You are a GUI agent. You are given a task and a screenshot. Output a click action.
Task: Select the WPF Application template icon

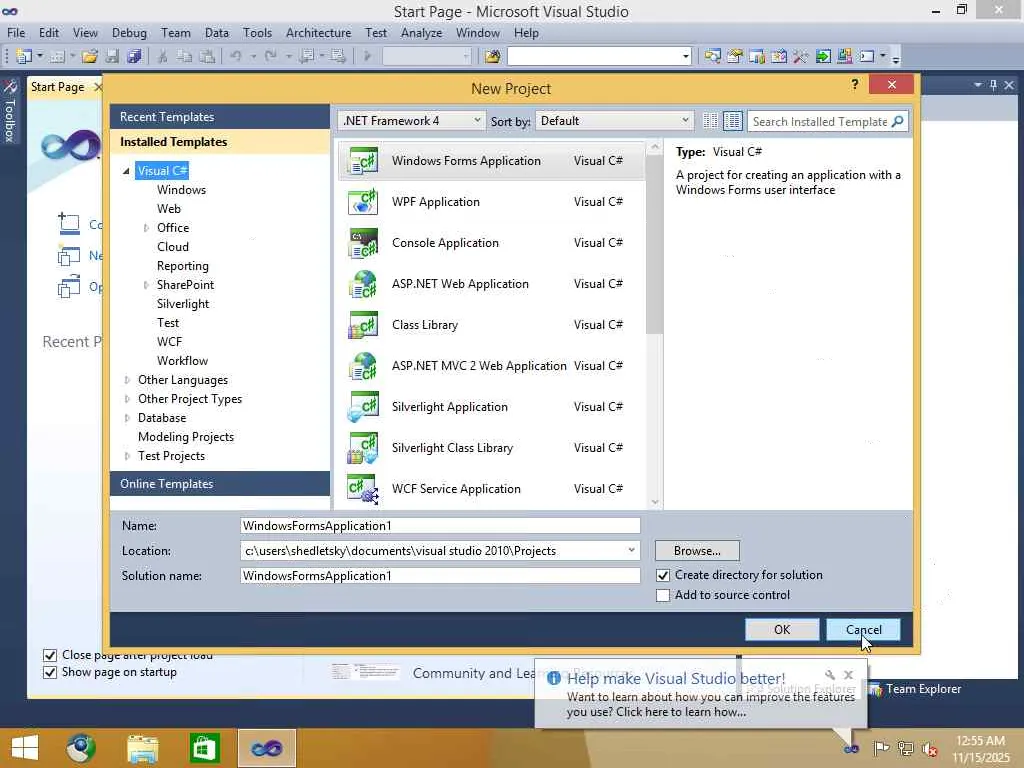pos(363,202)
